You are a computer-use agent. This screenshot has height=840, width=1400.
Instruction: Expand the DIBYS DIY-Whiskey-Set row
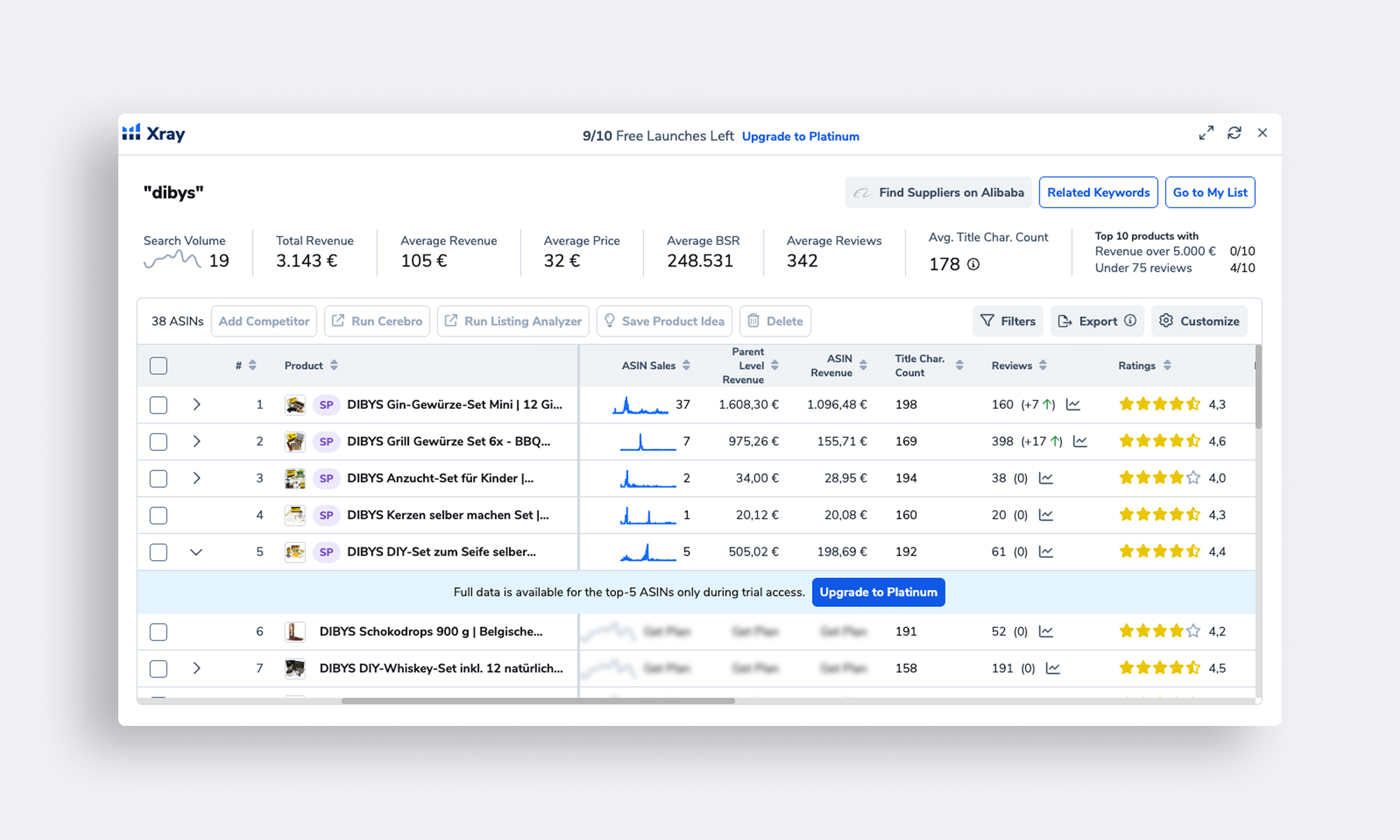(197, 668)
